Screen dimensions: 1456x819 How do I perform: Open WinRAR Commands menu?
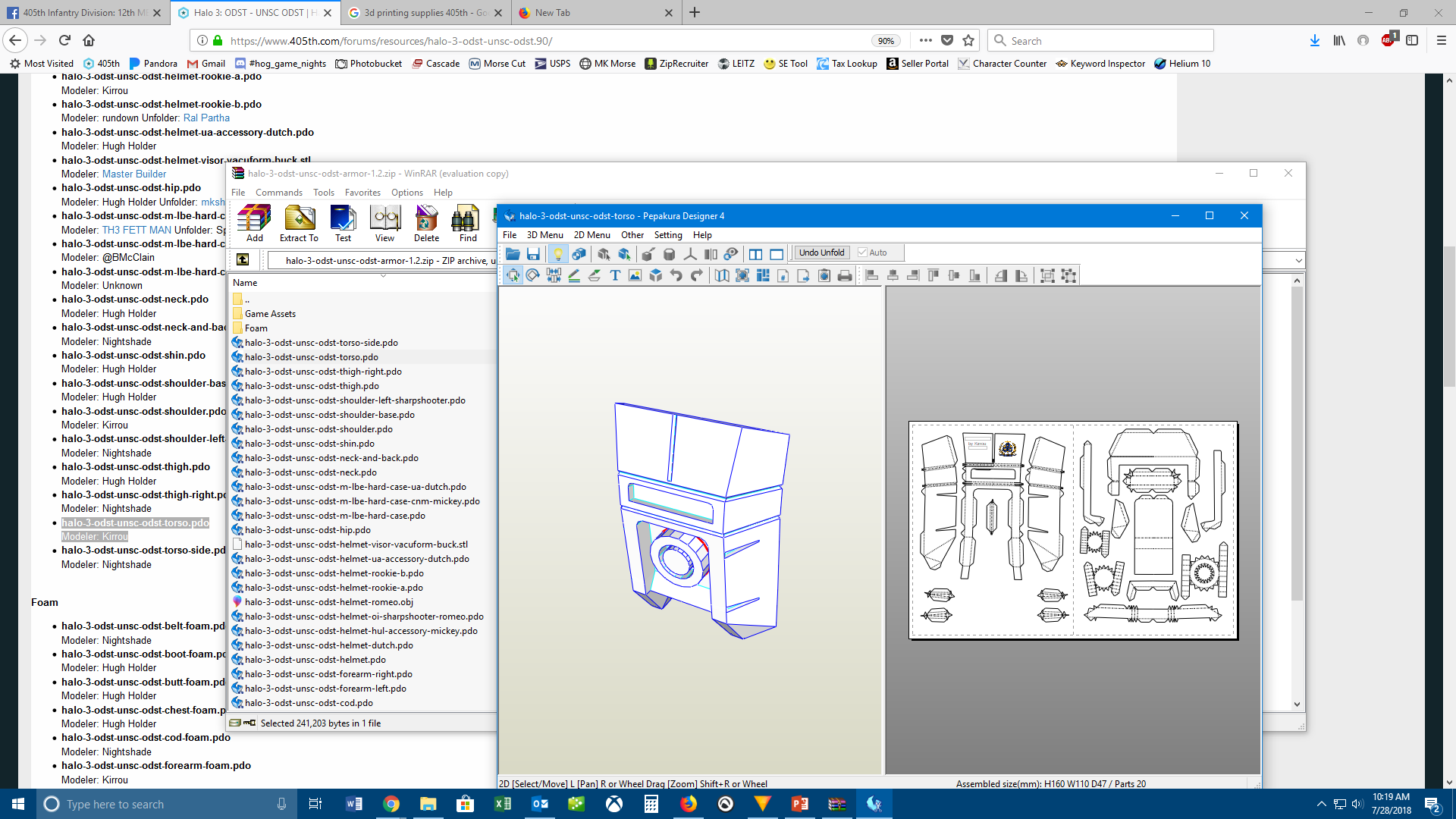click(x=278, y=193)
